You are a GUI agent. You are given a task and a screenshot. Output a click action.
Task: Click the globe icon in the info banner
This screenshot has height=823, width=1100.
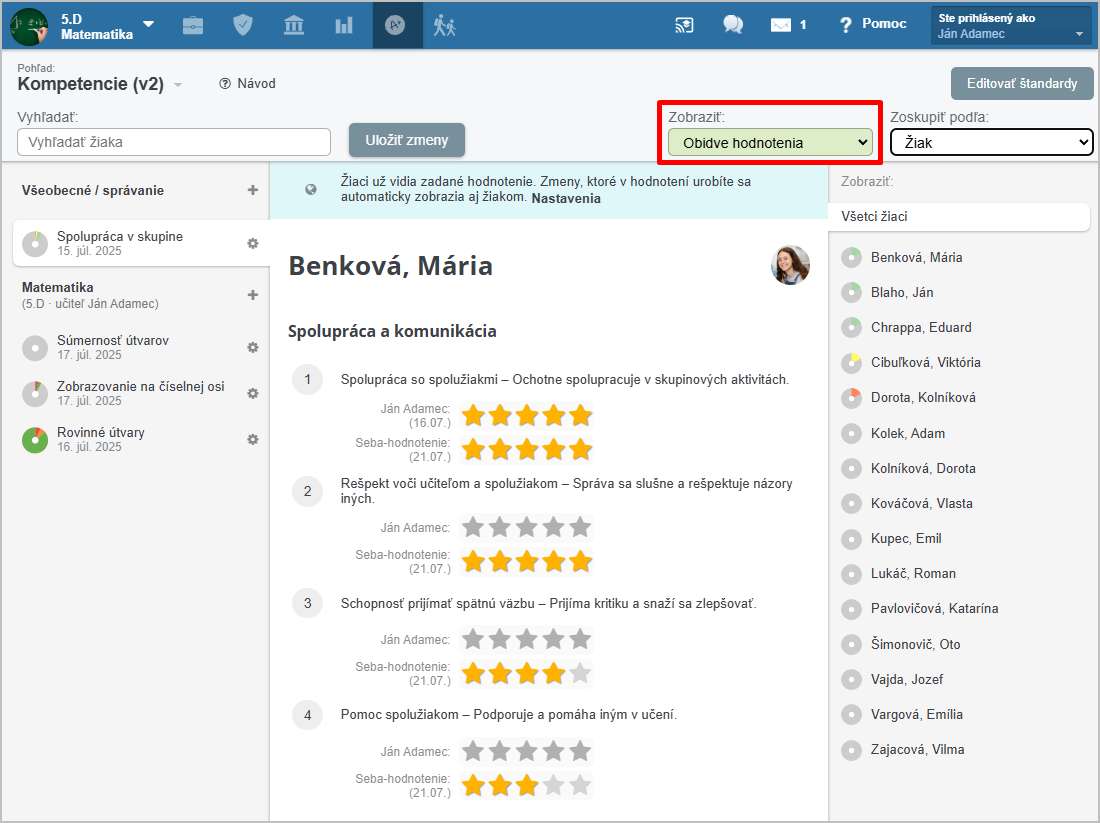pos(311,189)
